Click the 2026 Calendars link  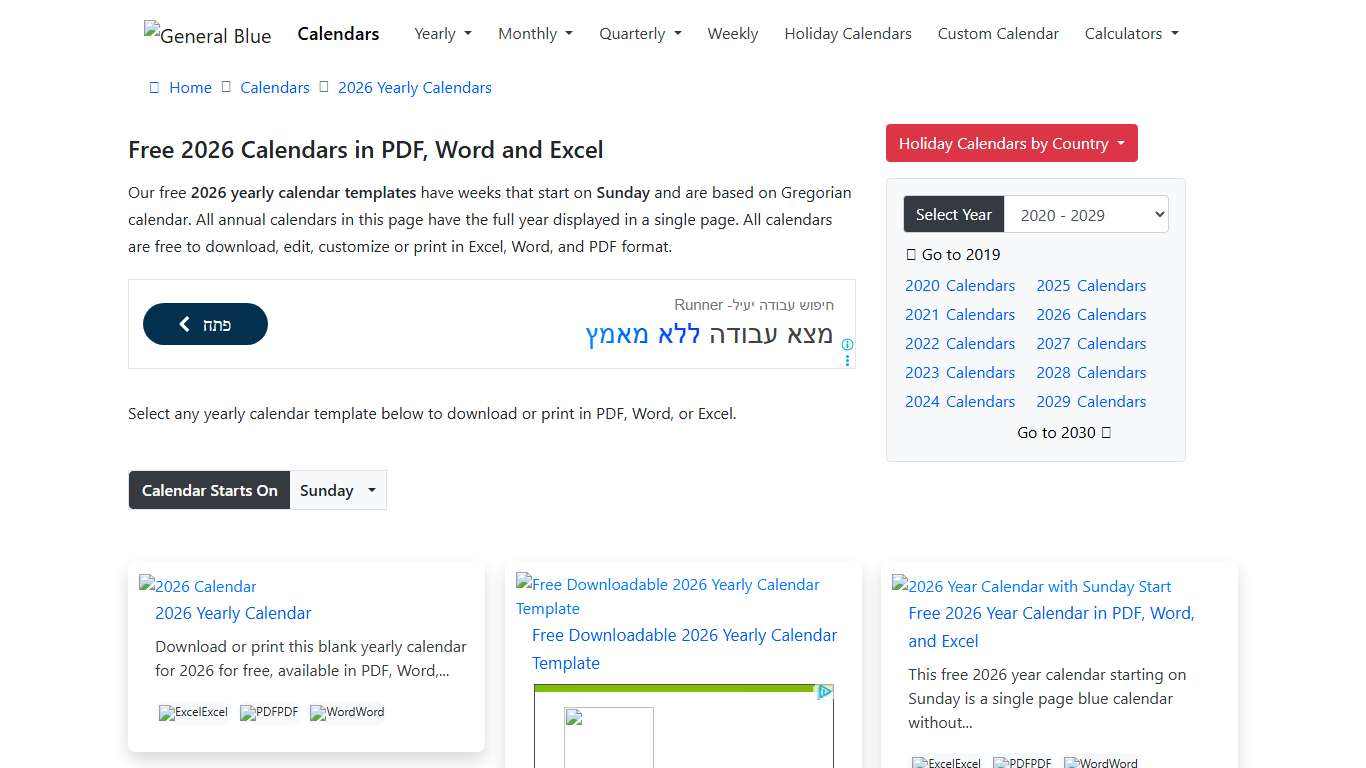coord(1090,314)
